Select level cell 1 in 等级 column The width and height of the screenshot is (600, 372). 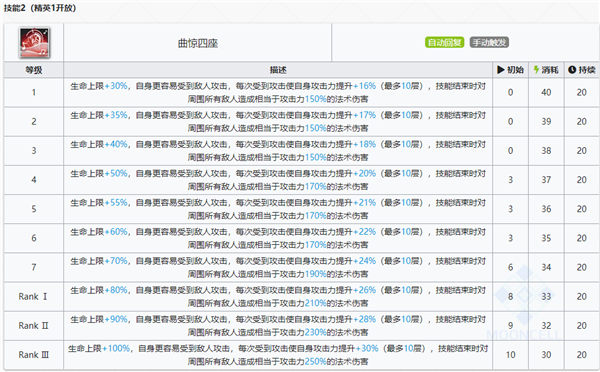click(34, 92)
